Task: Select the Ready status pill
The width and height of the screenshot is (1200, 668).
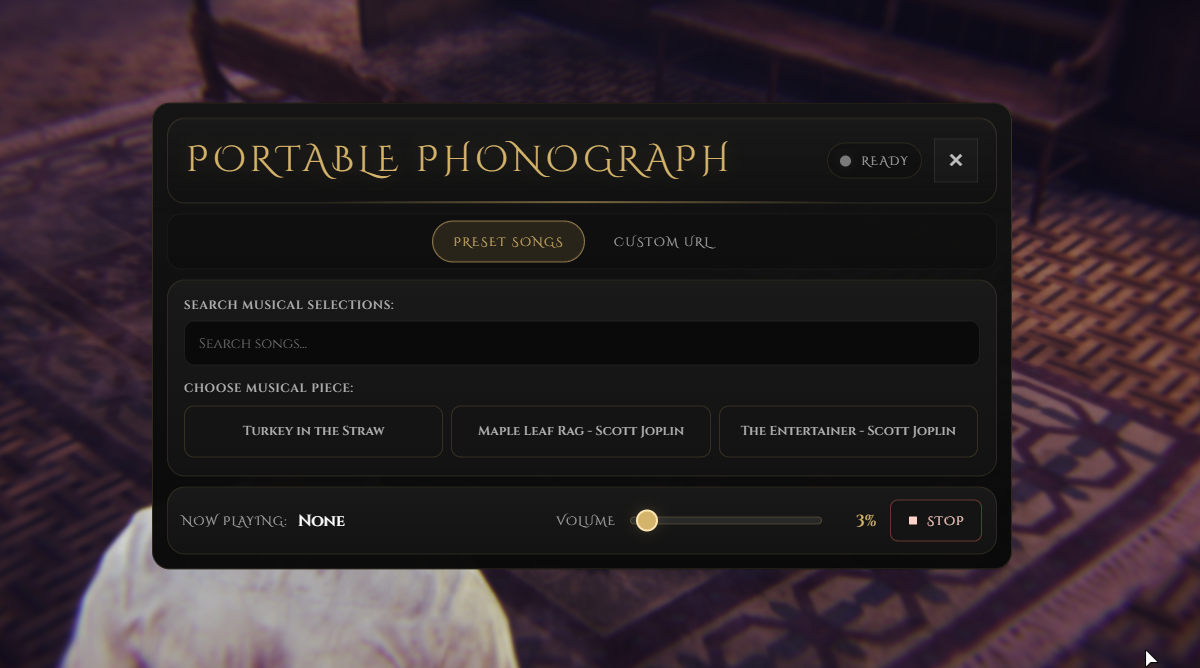Action: tap(874, 161)
